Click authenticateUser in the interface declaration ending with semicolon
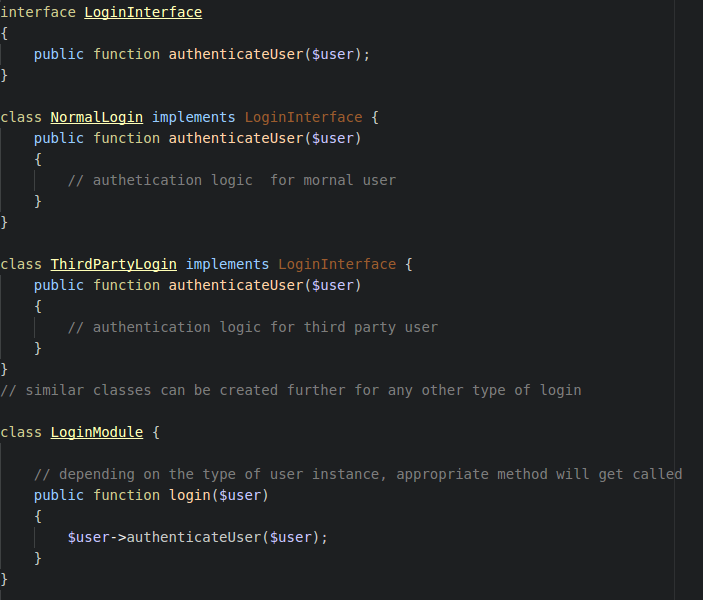The height and width of the screenshot is (600, 703). [236, 54]
